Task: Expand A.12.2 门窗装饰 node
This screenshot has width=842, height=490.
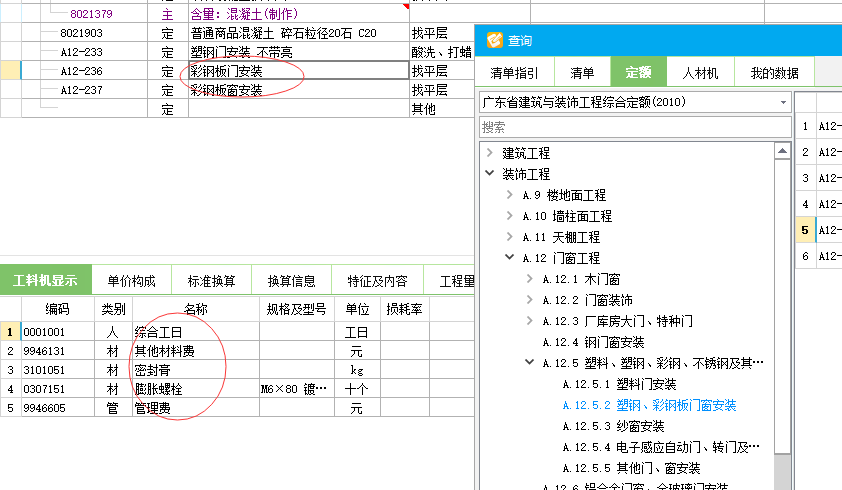Action: point(529,299)
